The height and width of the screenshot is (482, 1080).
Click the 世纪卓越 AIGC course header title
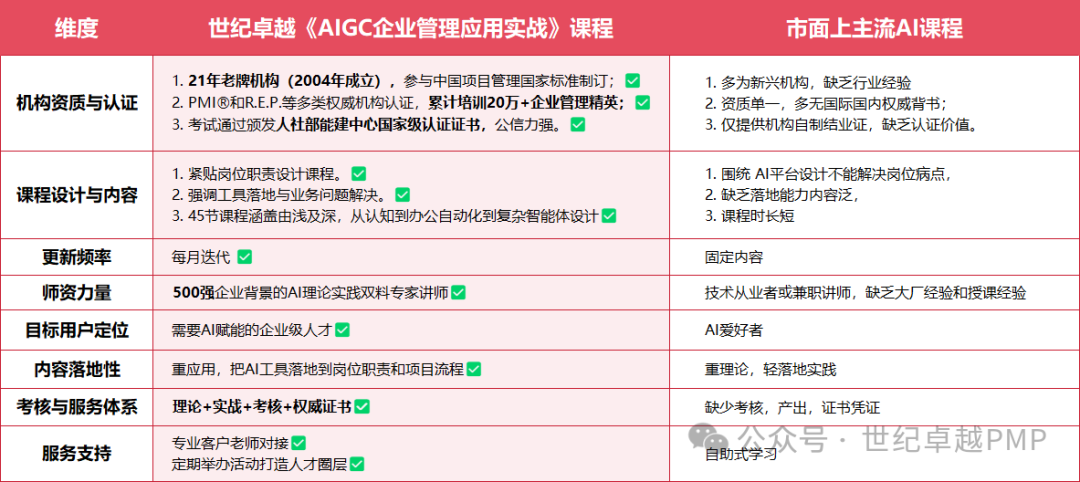pos(411,28)
